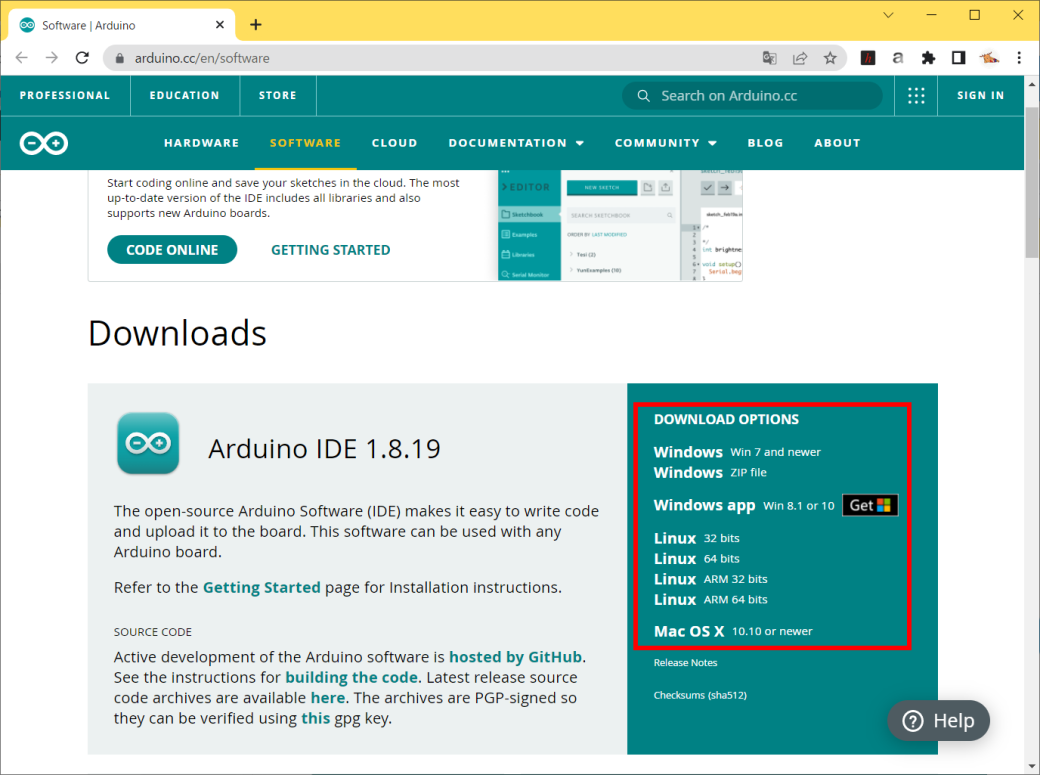Click the Arduino IDE app icon beside the version title
Screen dimensions: 1040x775
(x=148, y=442)
